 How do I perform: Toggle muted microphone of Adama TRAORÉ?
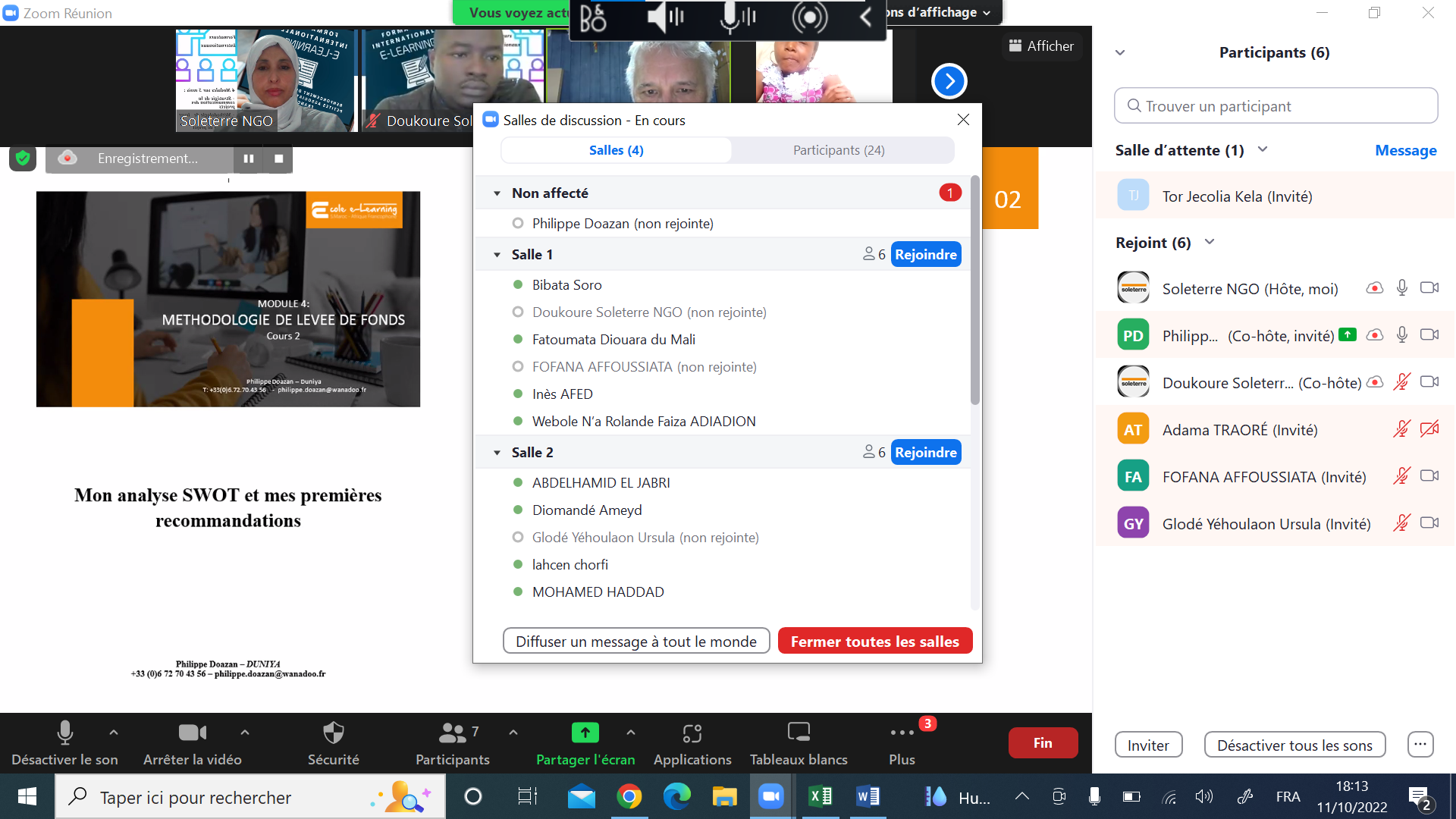point(1401,429)
